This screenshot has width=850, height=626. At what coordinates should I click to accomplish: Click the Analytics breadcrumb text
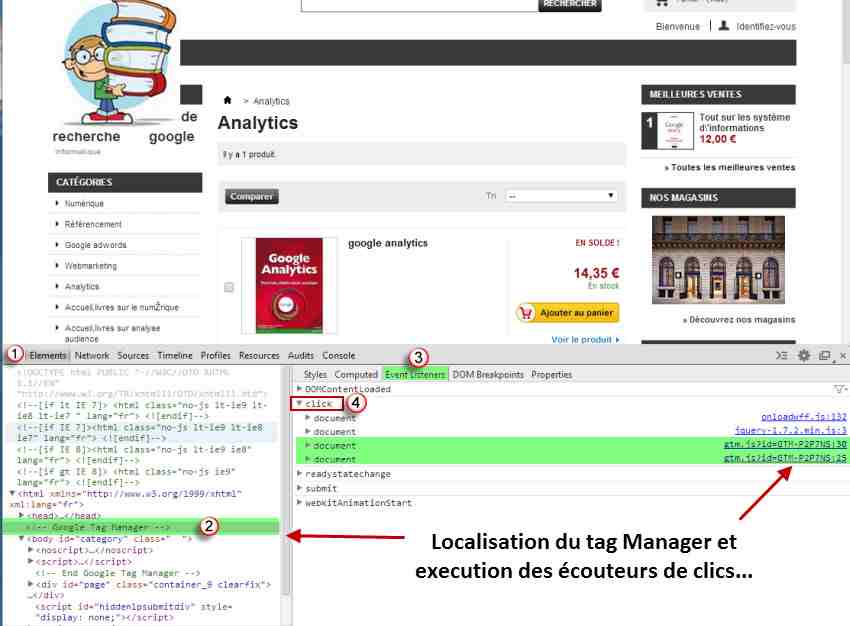pos(271,101)
